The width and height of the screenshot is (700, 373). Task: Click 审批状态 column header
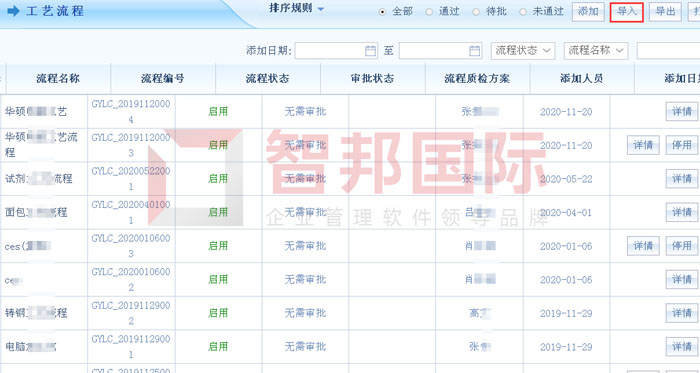coord(373,79)
